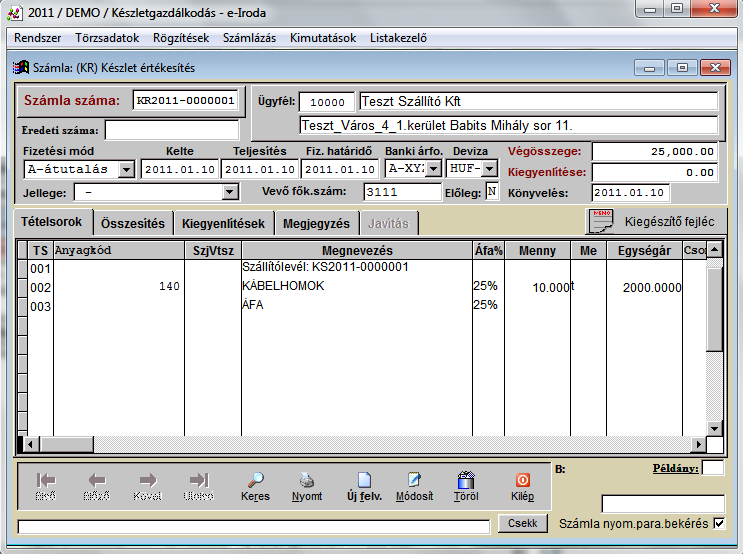Expand the Deviza currency dropdown
The height and width of the screenshot is (554, 743).
[x=489, y=169]
